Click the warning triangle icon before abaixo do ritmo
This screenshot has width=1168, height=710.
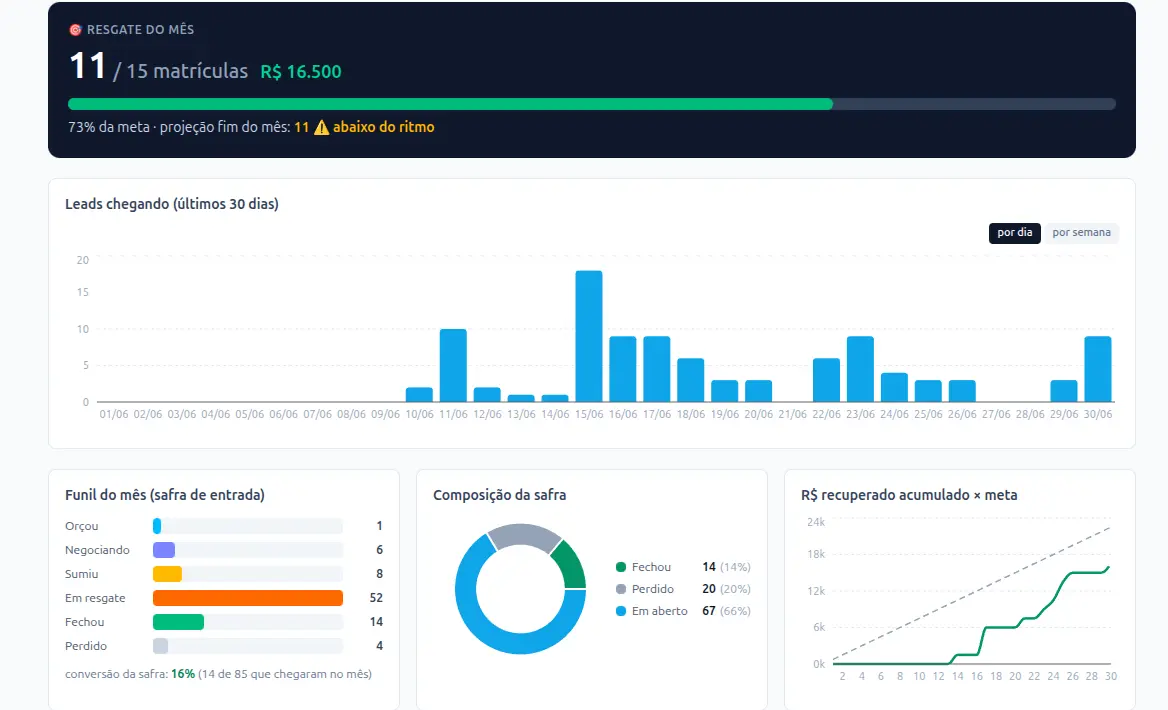(321, 127)
